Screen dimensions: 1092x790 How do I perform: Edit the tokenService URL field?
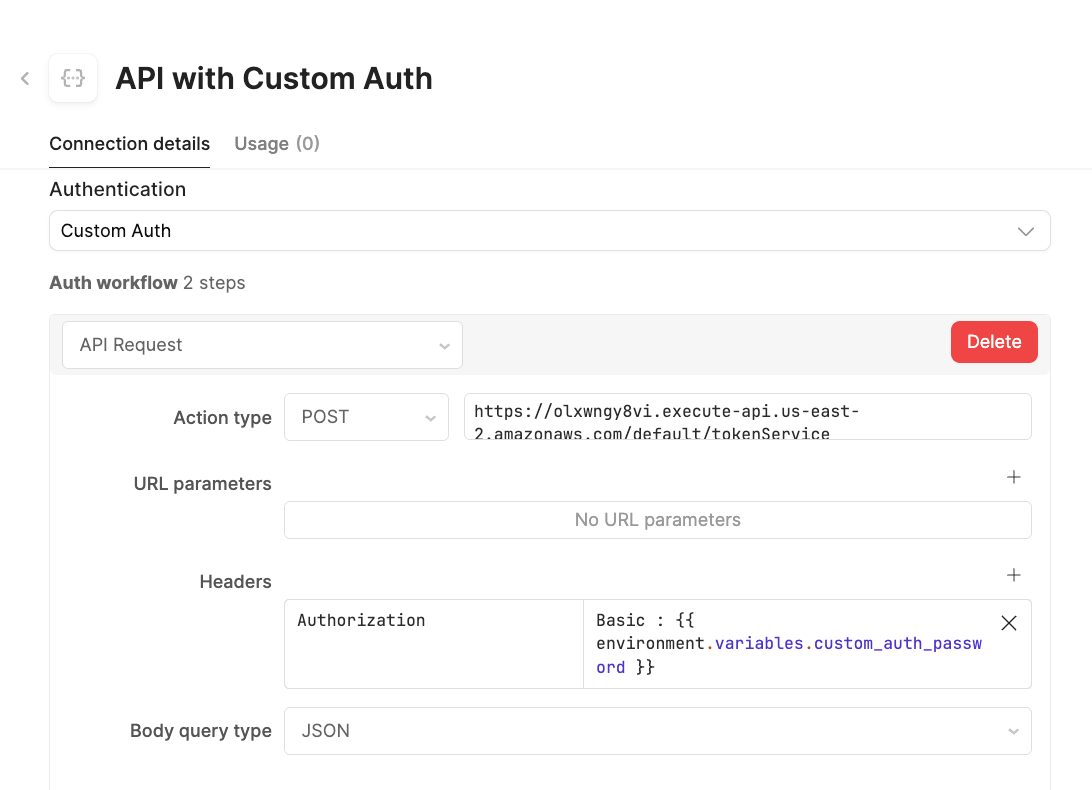pyautogui.click(x=747, y=416)
